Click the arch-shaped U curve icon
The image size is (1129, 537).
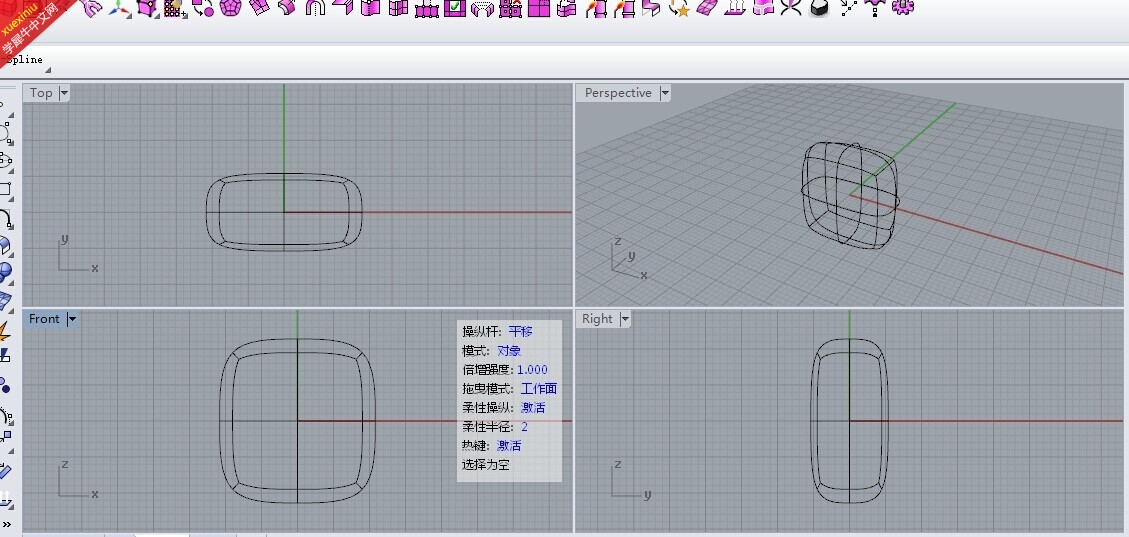point(315,8)
